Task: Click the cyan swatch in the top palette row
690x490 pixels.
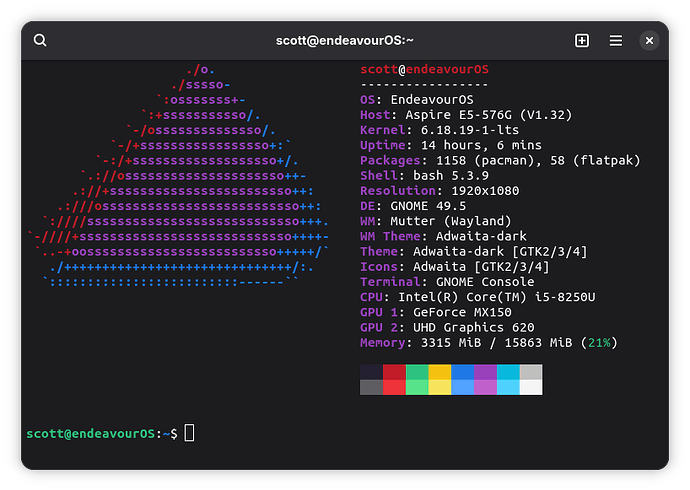Action: [x=508, y=372]
